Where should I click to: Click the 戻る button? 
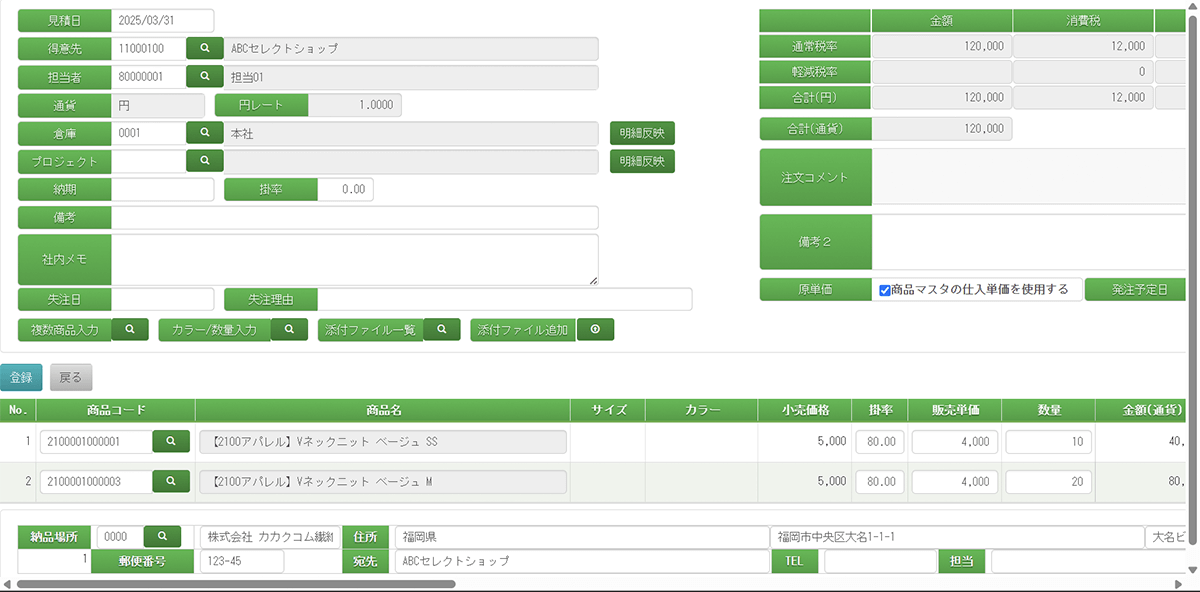click(71, 377)
